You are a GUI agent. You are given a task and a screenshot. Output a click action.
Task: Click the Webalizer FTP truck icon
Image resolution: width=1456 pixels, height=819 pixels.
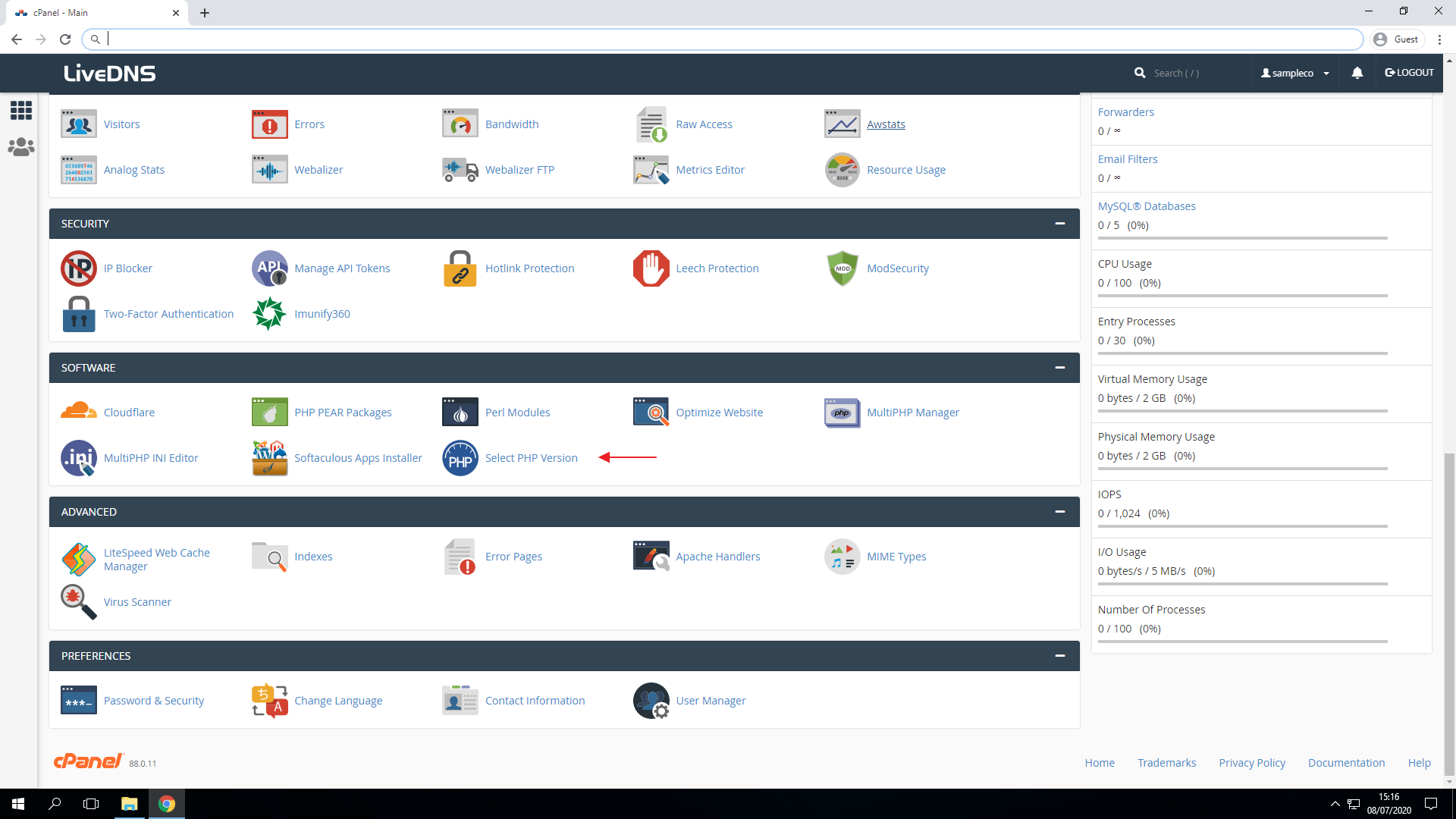point(460,170)
